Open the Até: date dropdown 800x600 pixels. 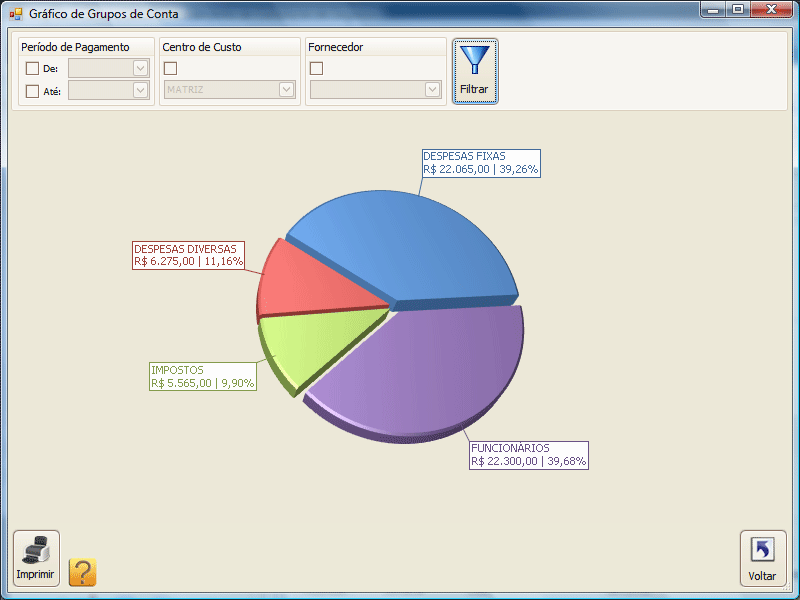(x=140, y=90)
